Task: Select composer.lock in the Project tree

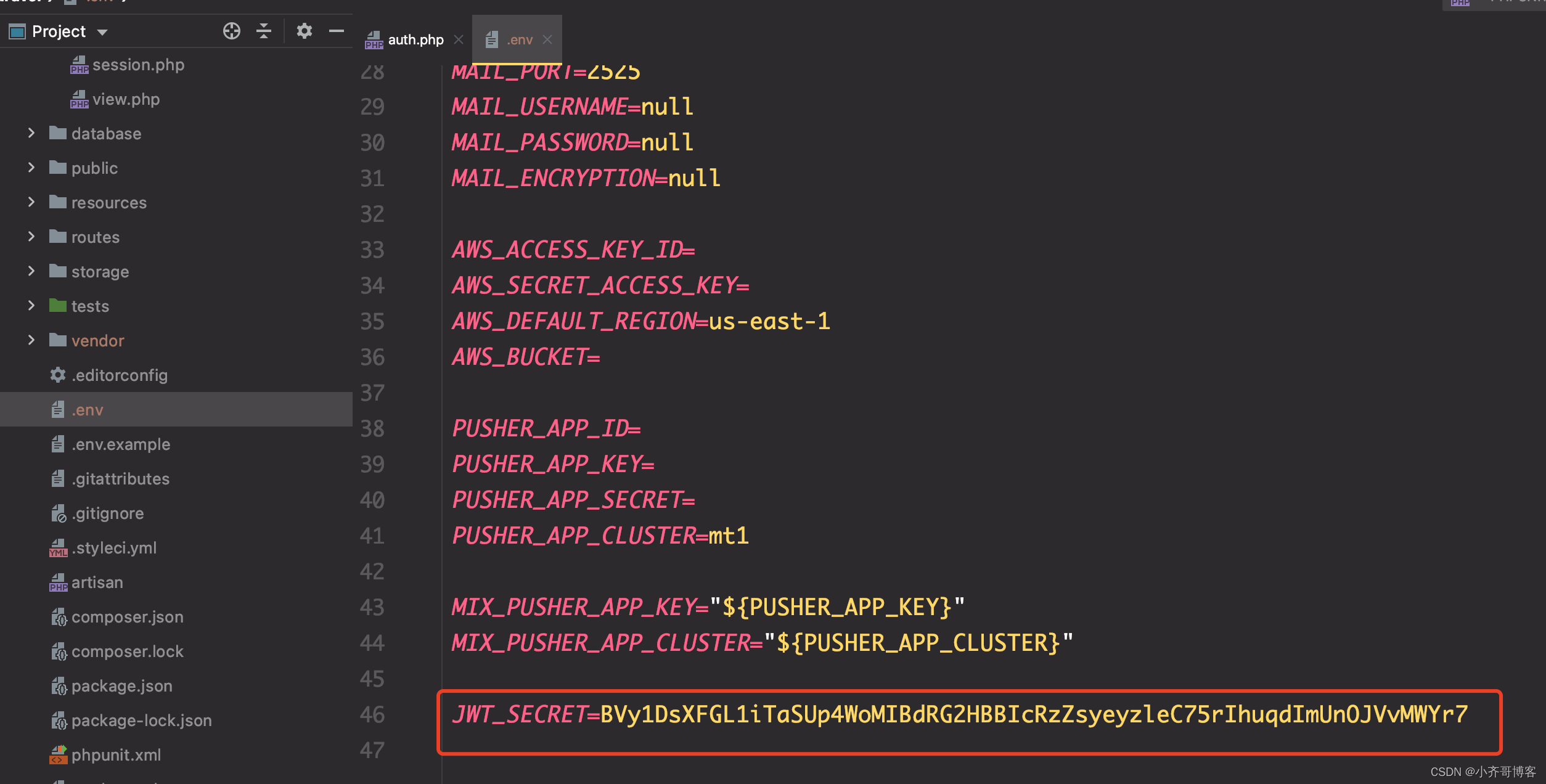Action: [x=128, y=651]
